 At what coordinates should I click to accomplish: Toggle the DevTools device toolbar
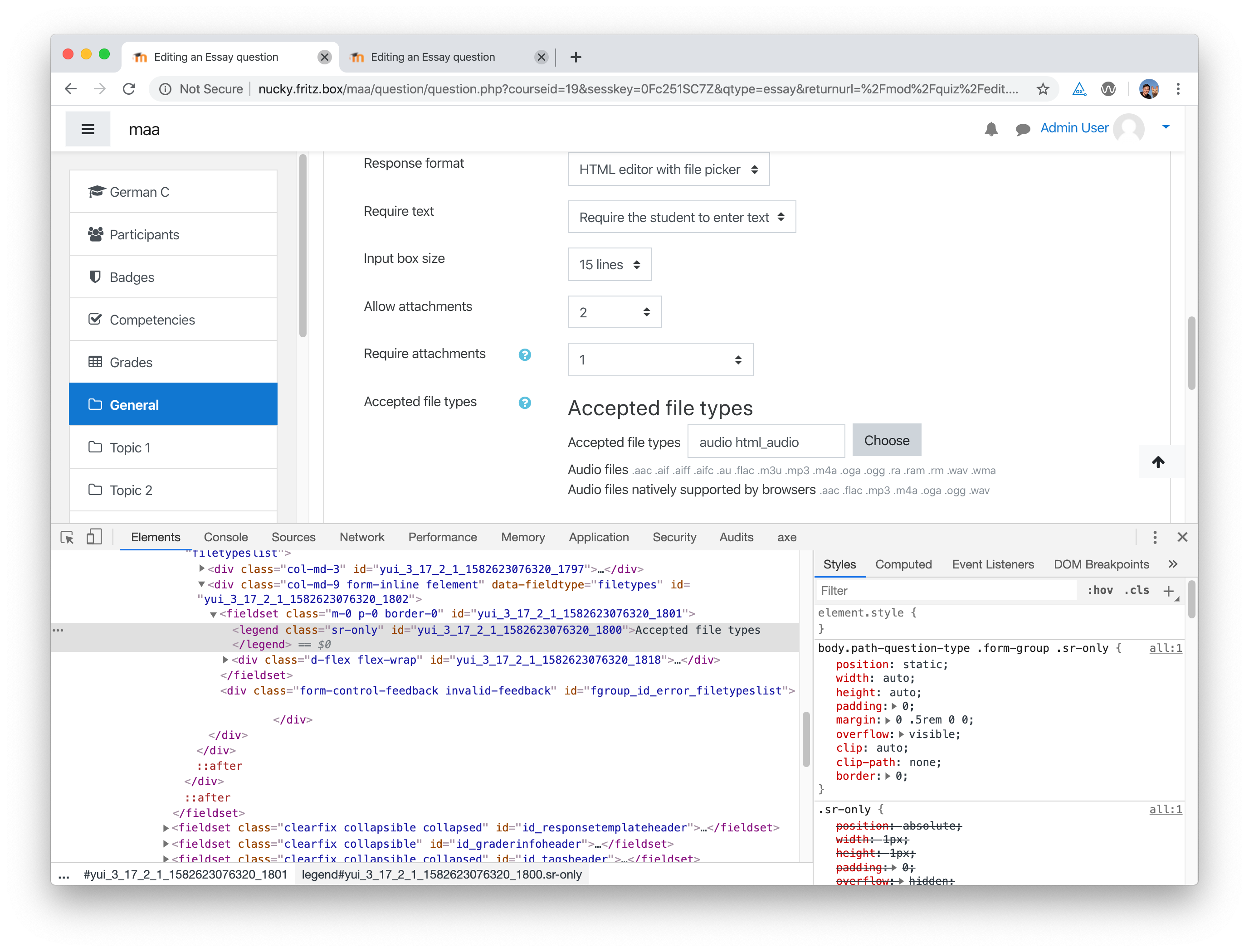click(94, 537)
